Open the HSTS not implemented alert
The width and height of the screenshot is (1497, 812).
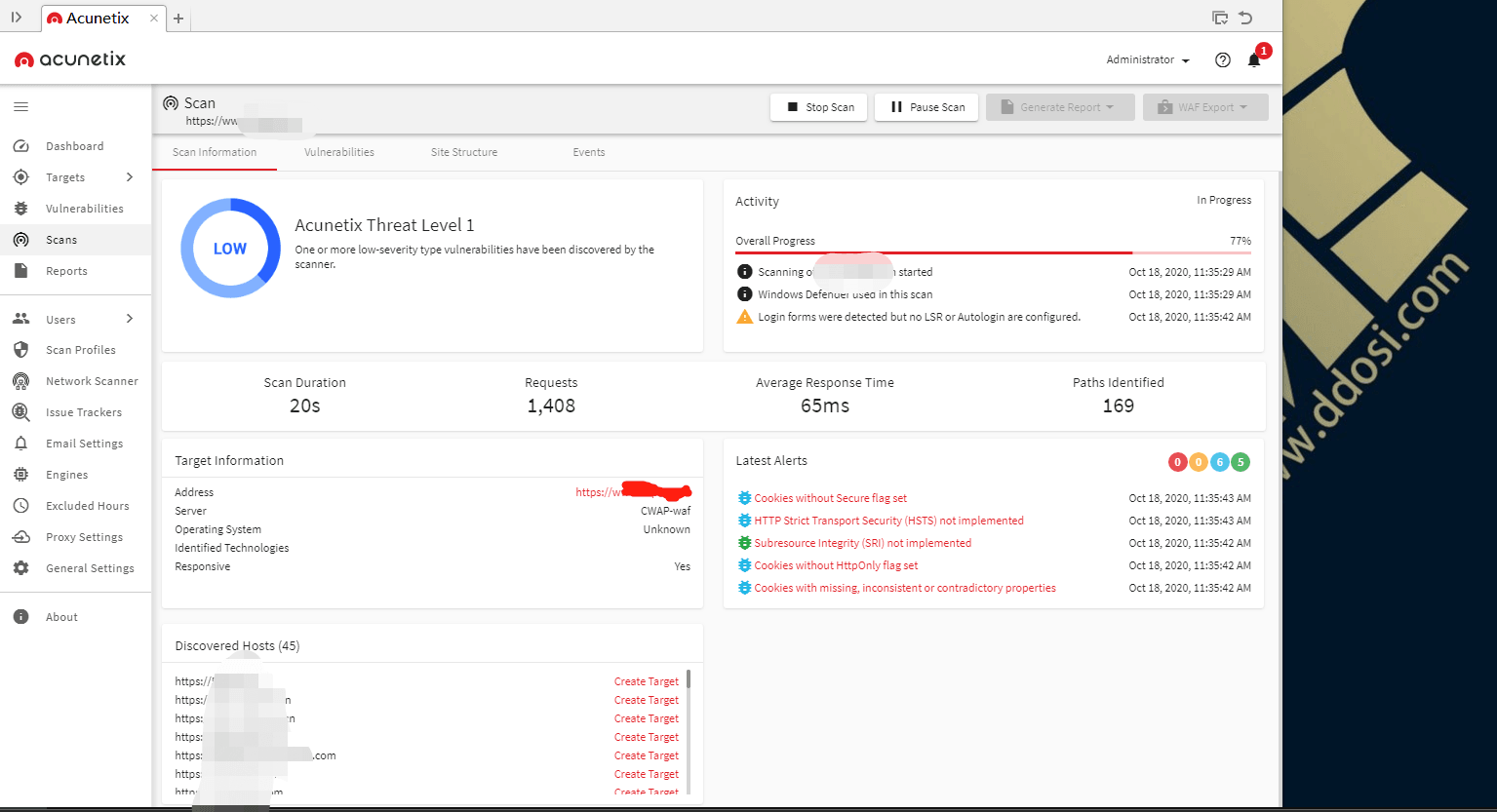888,521
